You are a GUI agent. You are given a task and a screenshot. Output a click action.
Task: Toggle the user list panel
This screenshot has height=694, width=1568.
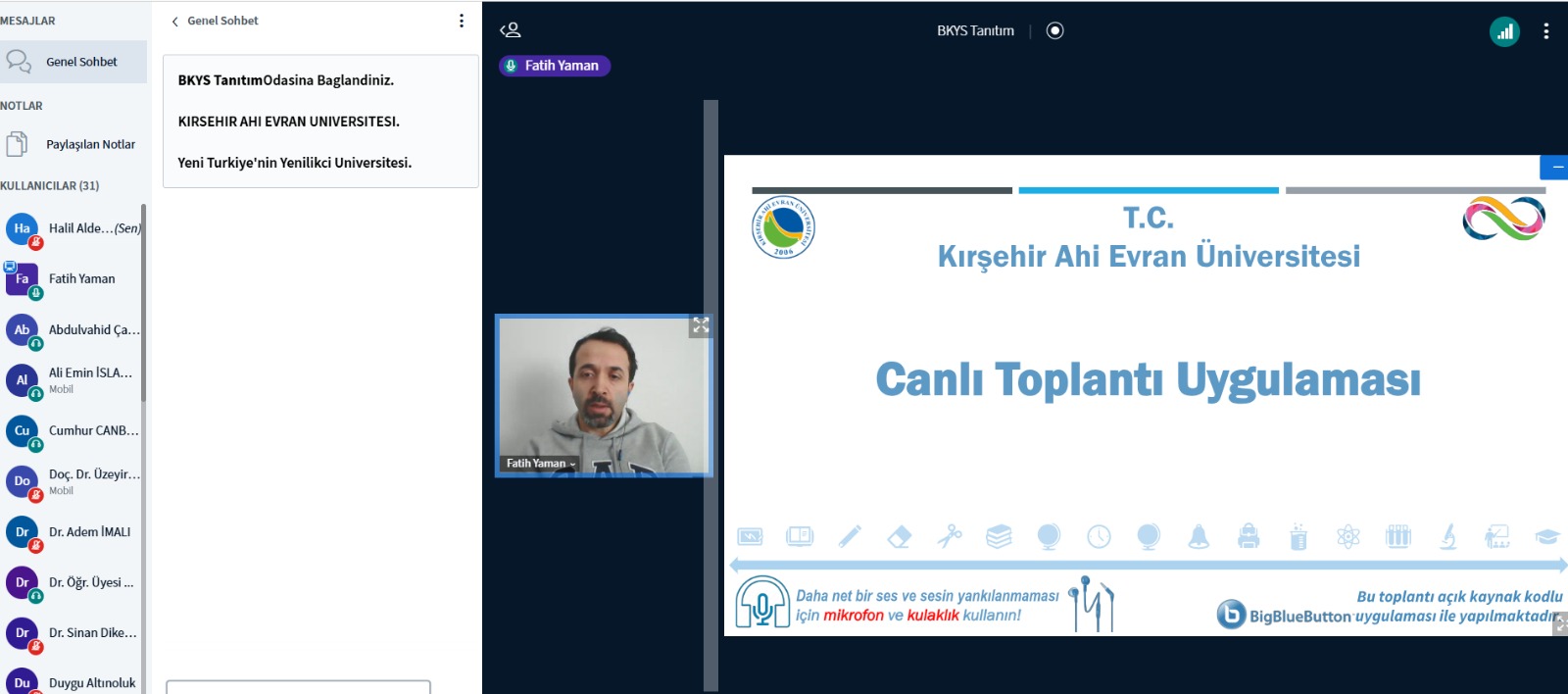click(x=511, y=30)
